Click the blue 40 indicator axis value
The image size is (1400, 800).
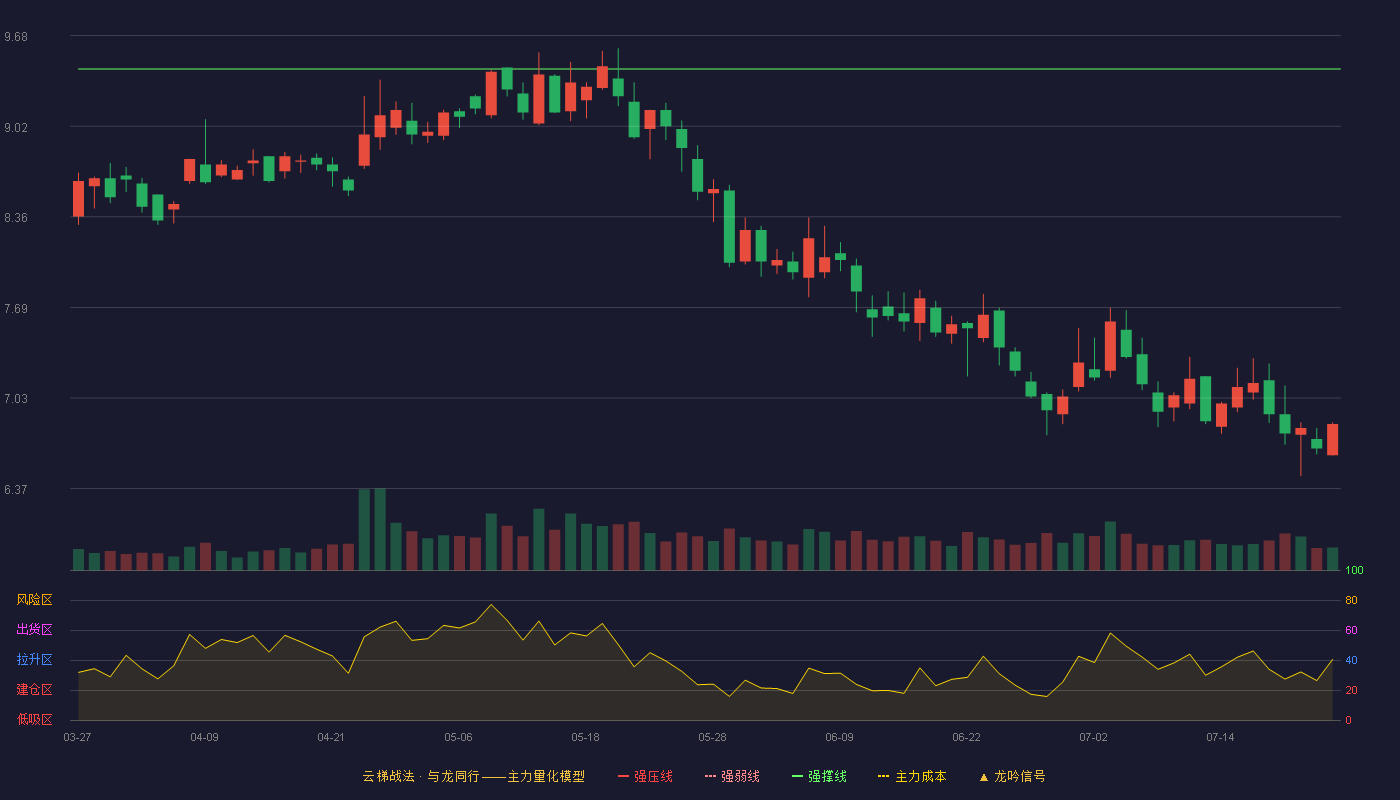[1351, 660]
